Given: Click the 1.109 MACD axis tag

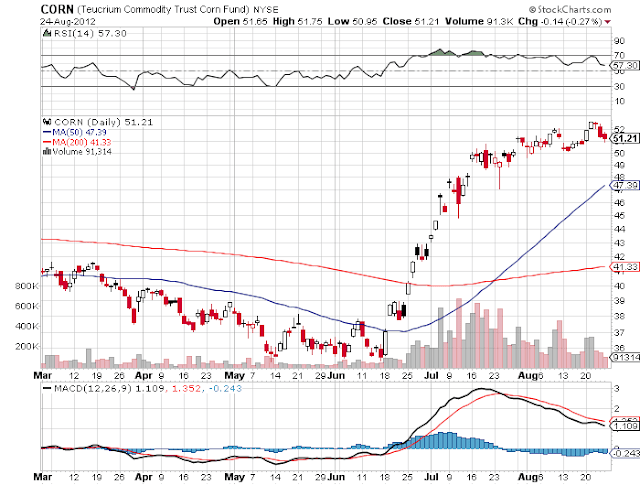Looking at the screenshot, I should click(624, 426).
